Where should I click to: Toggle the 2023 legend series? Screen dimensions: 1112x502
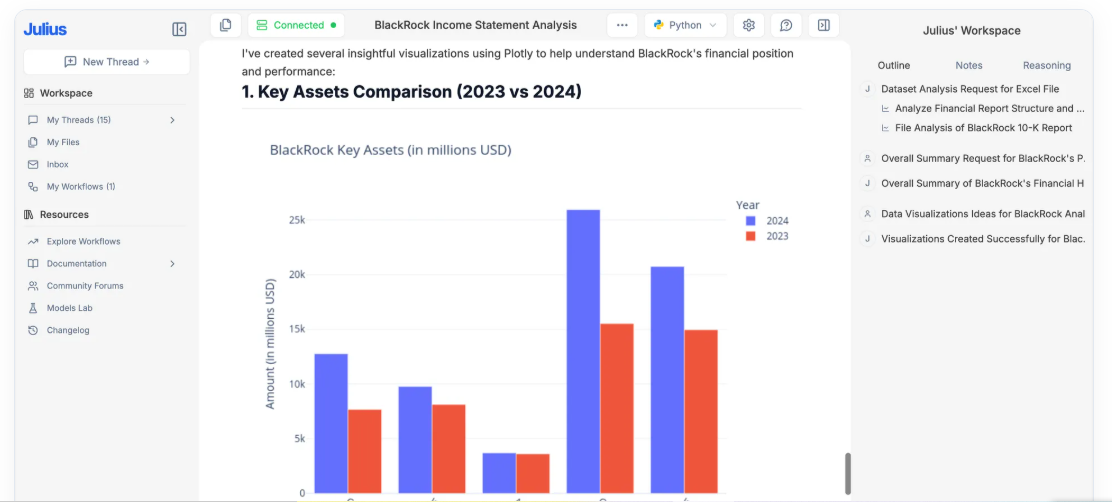(x=767, y=236)
